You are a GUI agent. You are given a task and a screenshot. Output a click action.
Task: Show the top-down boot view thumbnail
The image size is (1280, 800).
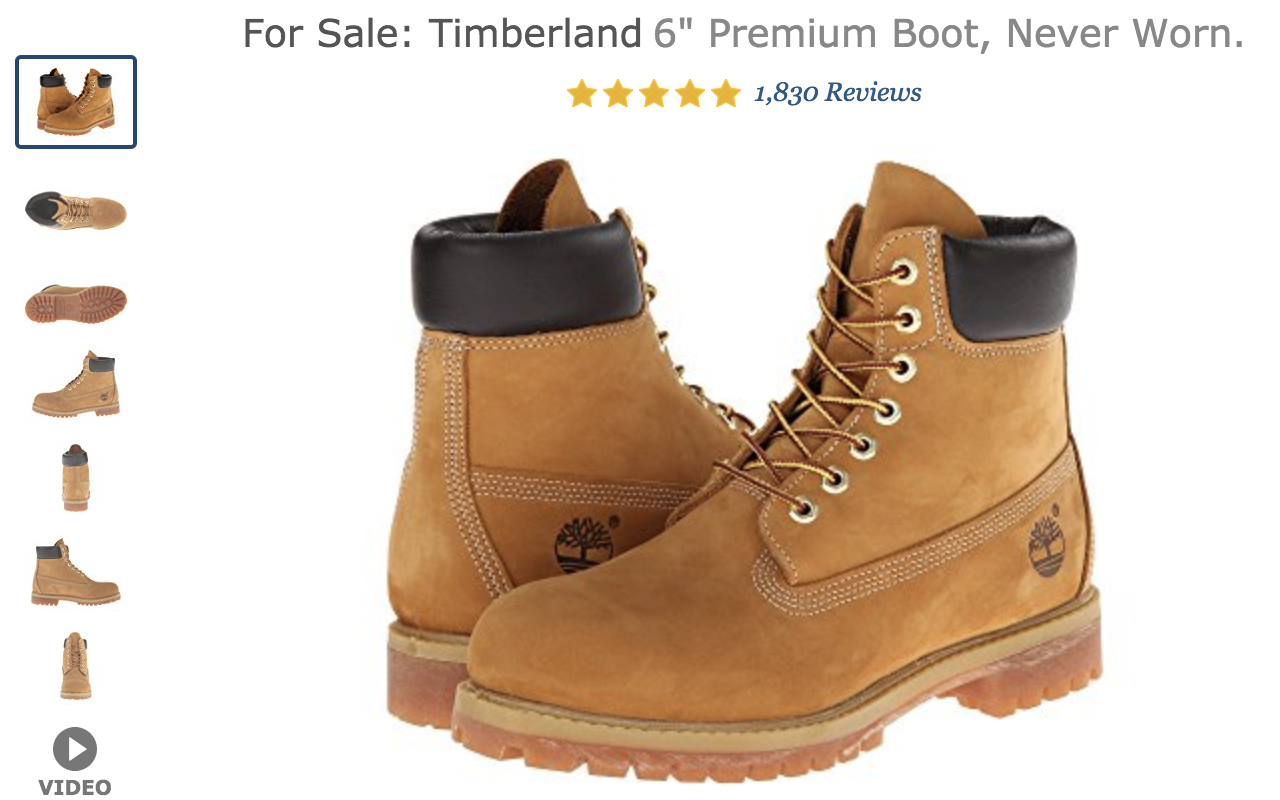point(76,210)
